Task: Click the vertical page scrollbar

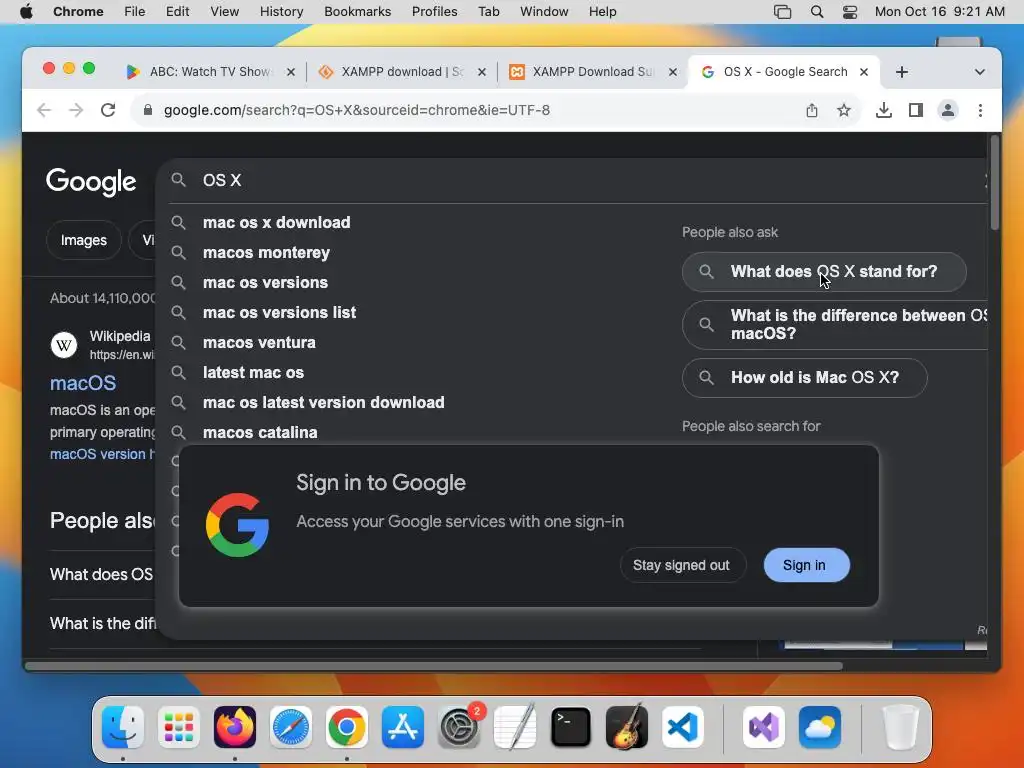Action: tap(995, 183)
